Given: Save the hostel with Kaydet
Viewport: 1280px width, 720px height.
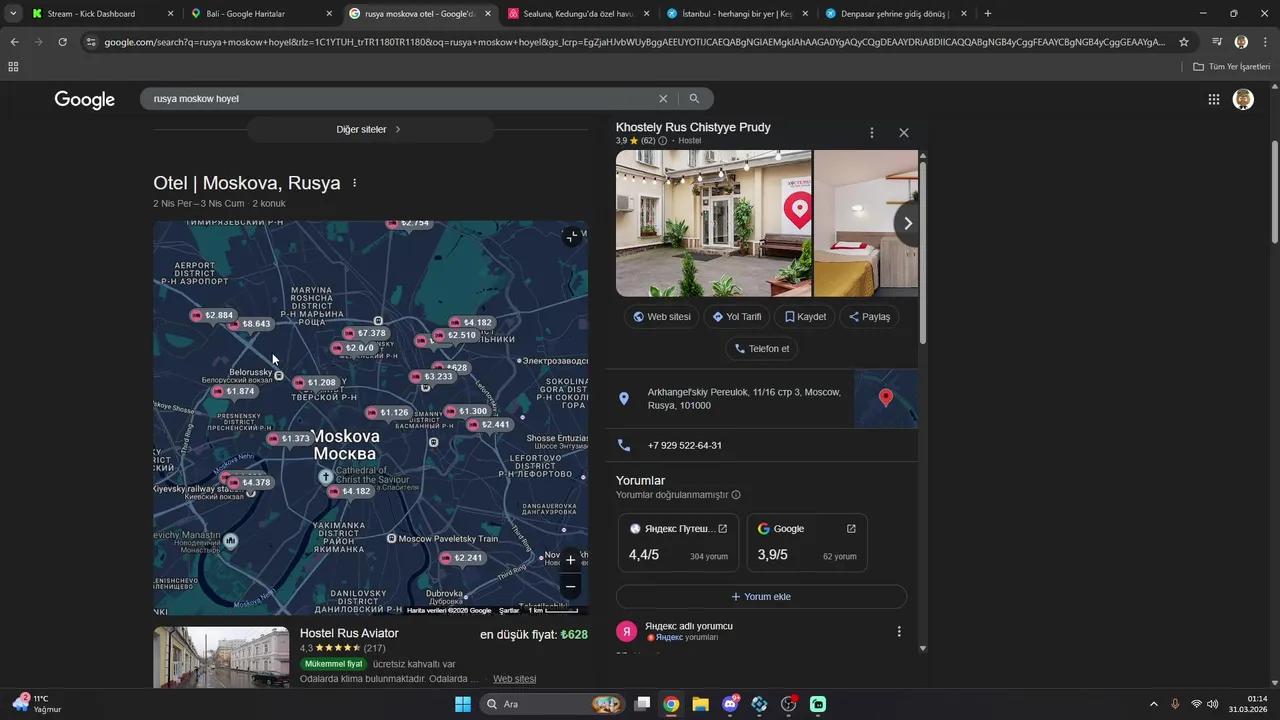Looking at the screenshot, I should [x=805, y=317].
